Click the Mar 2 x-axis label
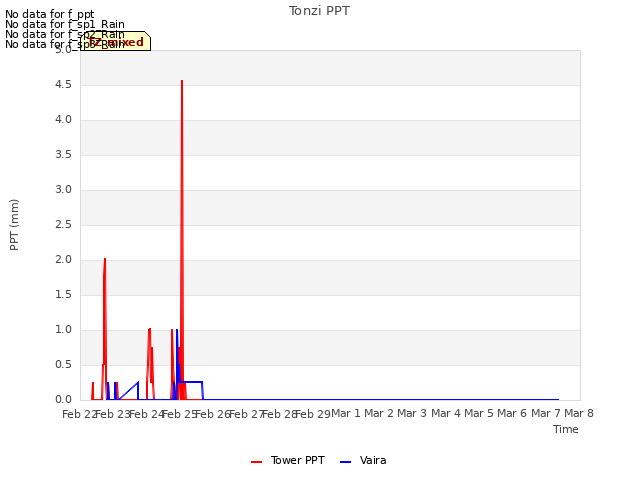This screenshot has height=480, width=640. [379, 413]
